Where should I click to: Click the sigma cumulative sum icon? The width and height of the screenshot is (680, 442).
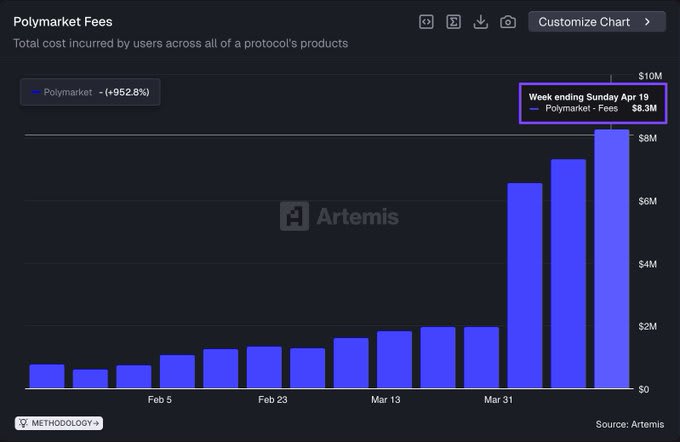[453, 21]
